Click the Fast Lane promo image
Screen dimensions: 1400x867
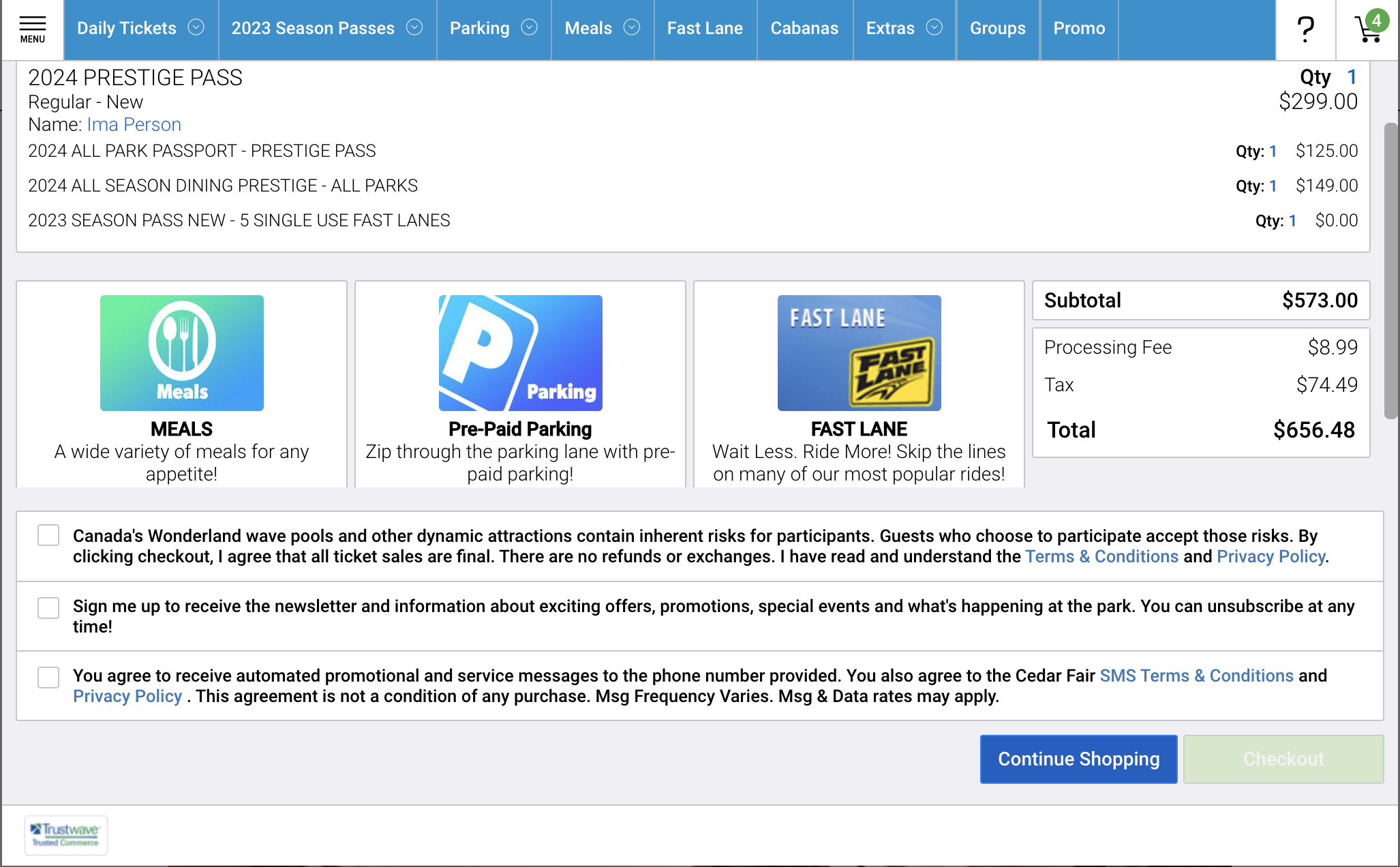click(859, 353)
